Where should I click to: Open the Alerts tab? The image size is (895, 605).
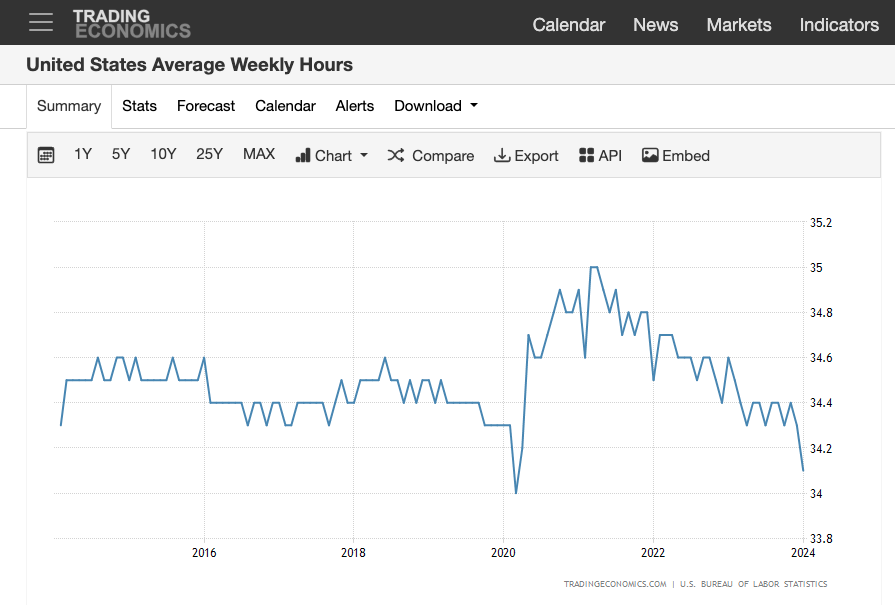click(x=355, y=106)
